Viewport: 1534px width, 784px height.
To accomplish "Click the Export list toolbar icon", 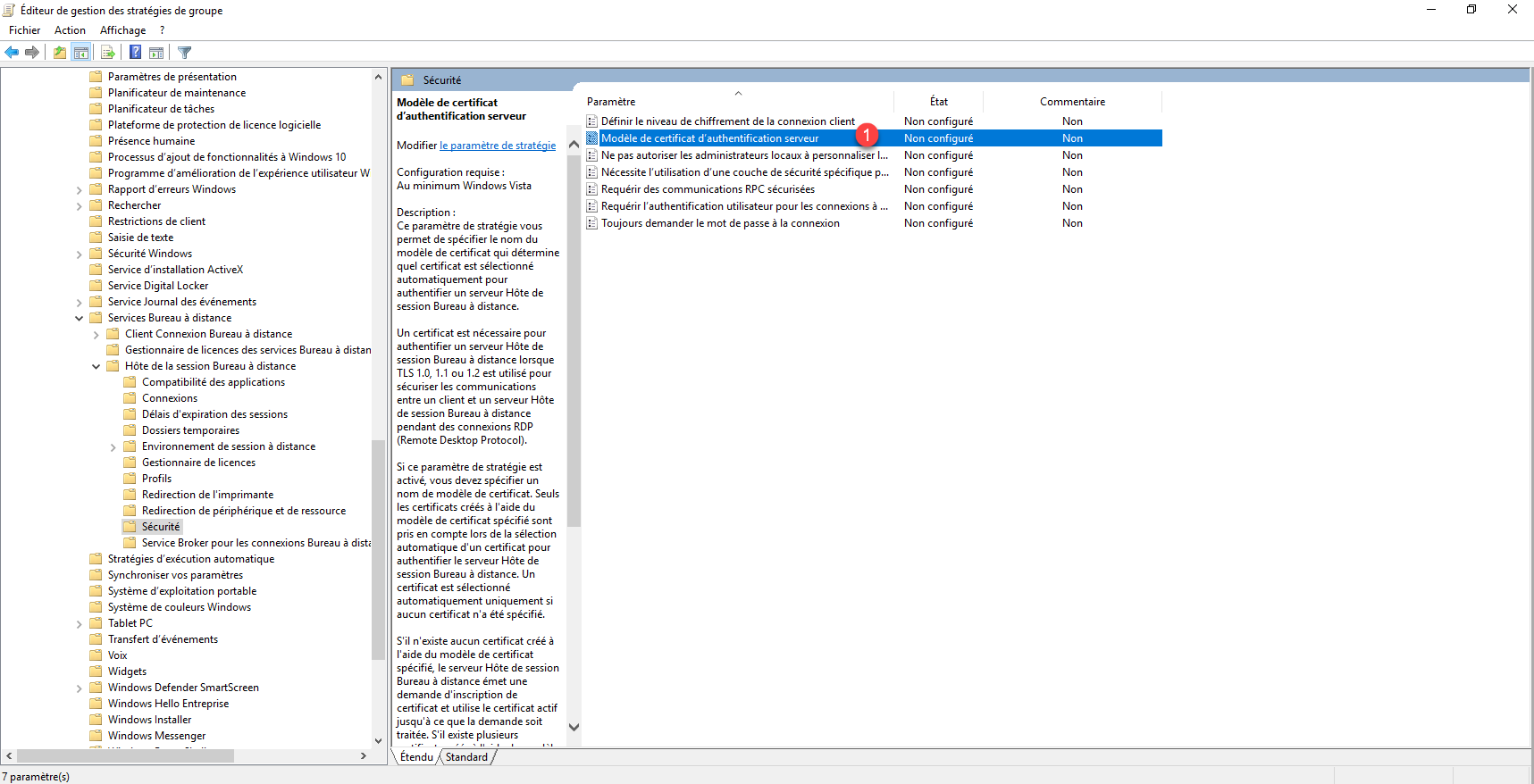I will point(107,53).
